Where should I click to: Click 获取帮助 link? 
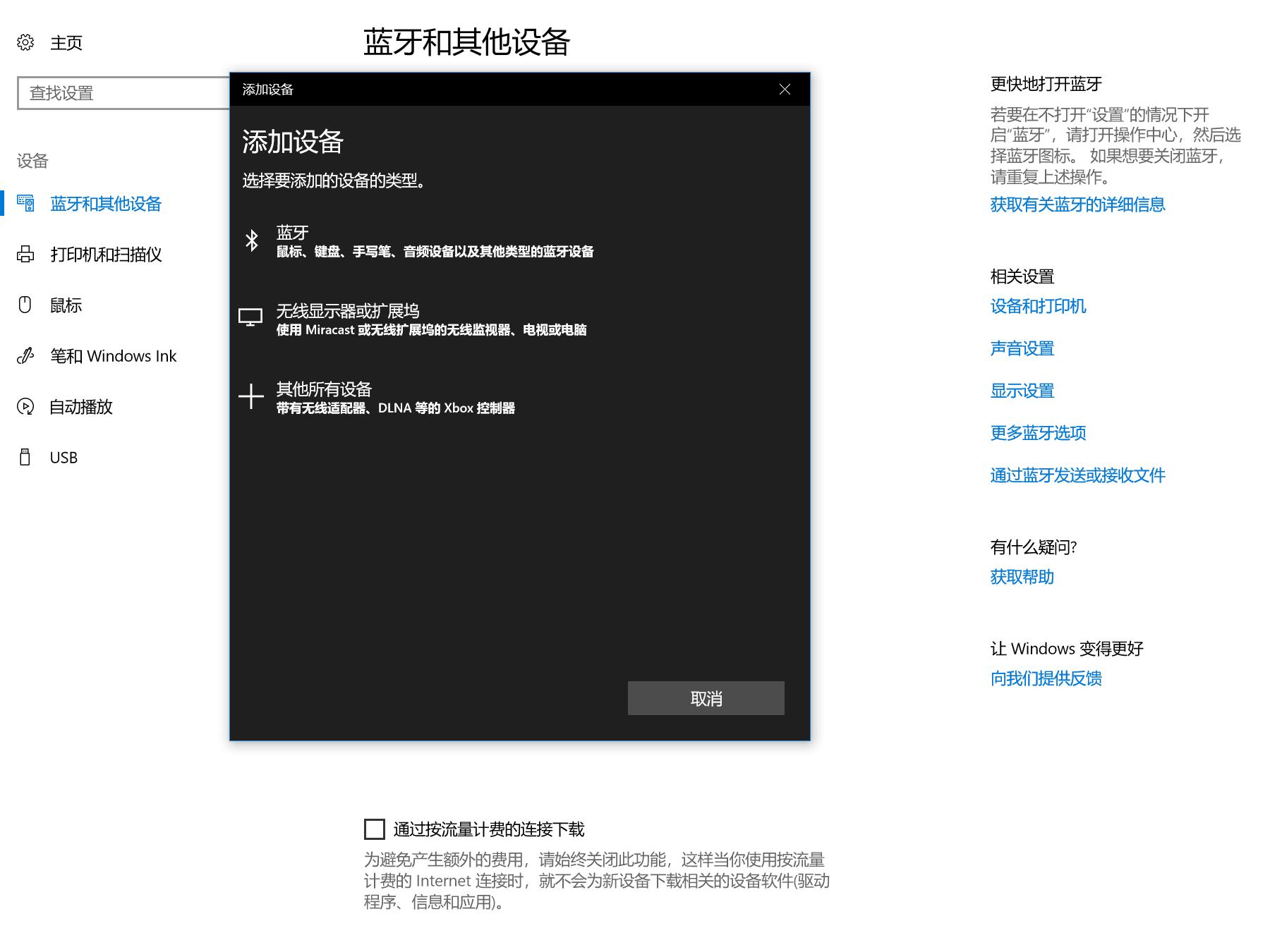[x=1022, y=577]
